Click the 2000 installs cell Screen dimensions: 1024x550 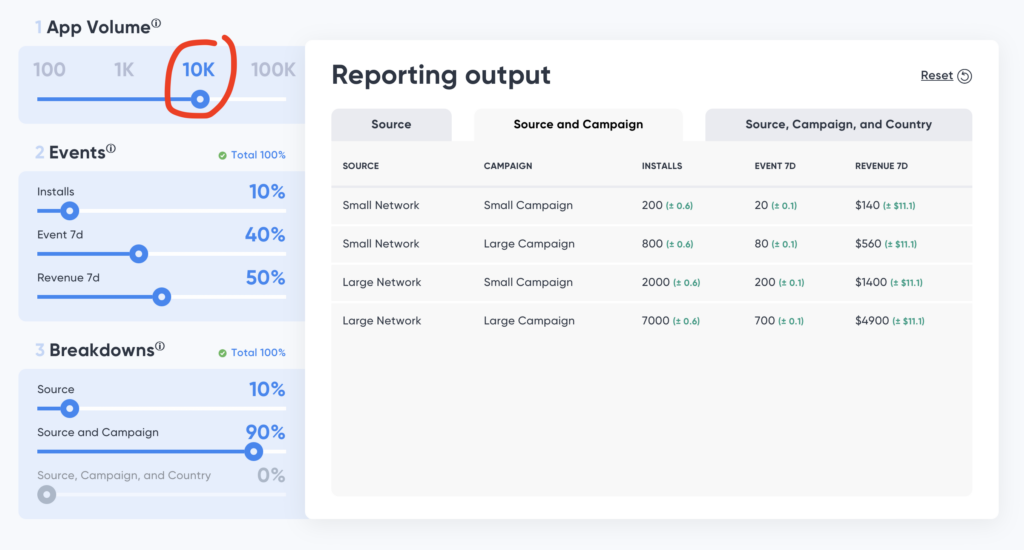(671, 282)
